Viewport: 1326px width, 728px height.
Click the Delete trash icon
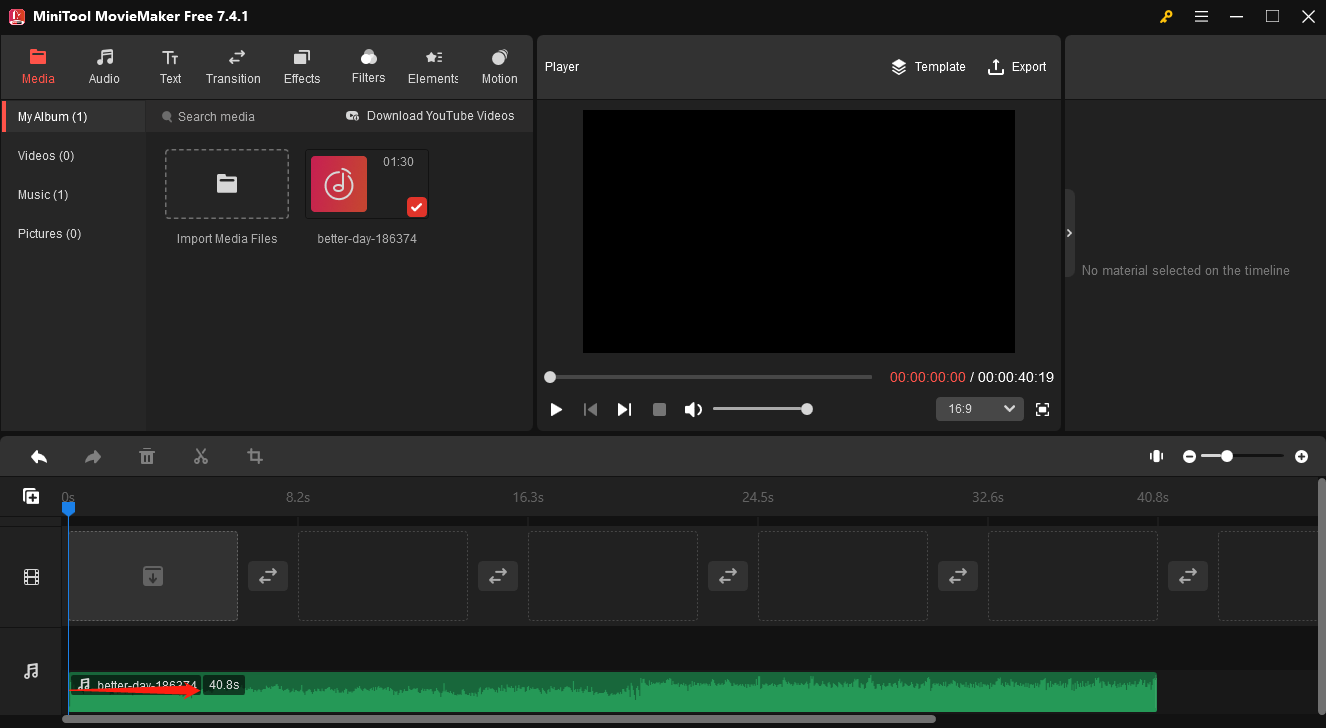(x=147, y=456)
